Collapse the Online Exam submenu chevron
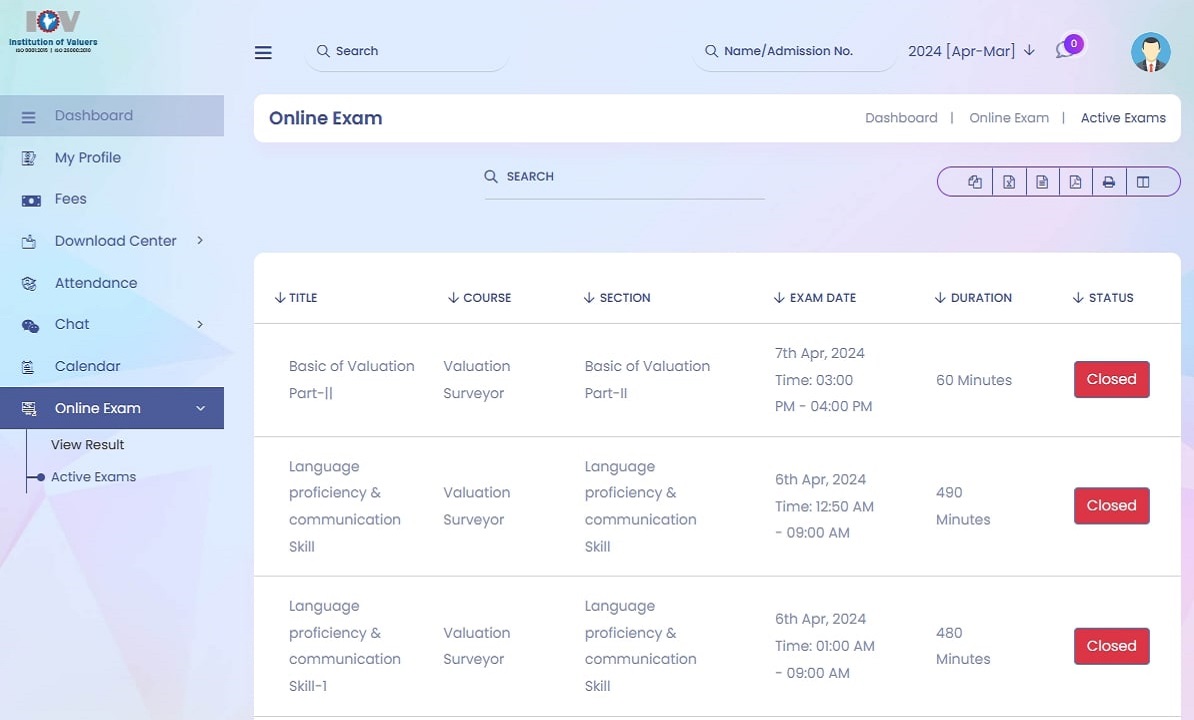The width and height of the screenshot is (1194, 720). [200, 409]
